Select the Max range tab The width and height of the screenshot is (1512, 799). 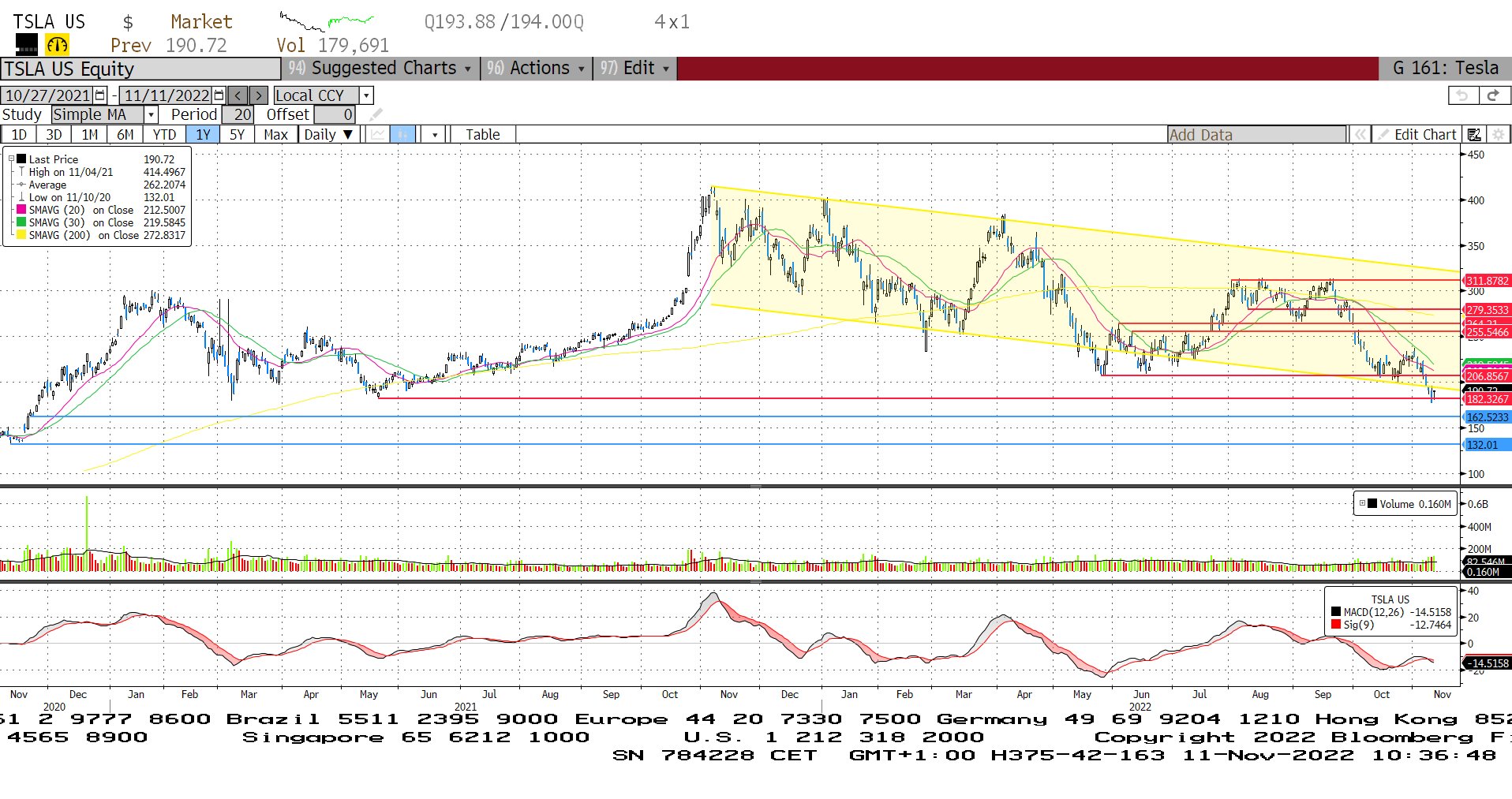275,135
